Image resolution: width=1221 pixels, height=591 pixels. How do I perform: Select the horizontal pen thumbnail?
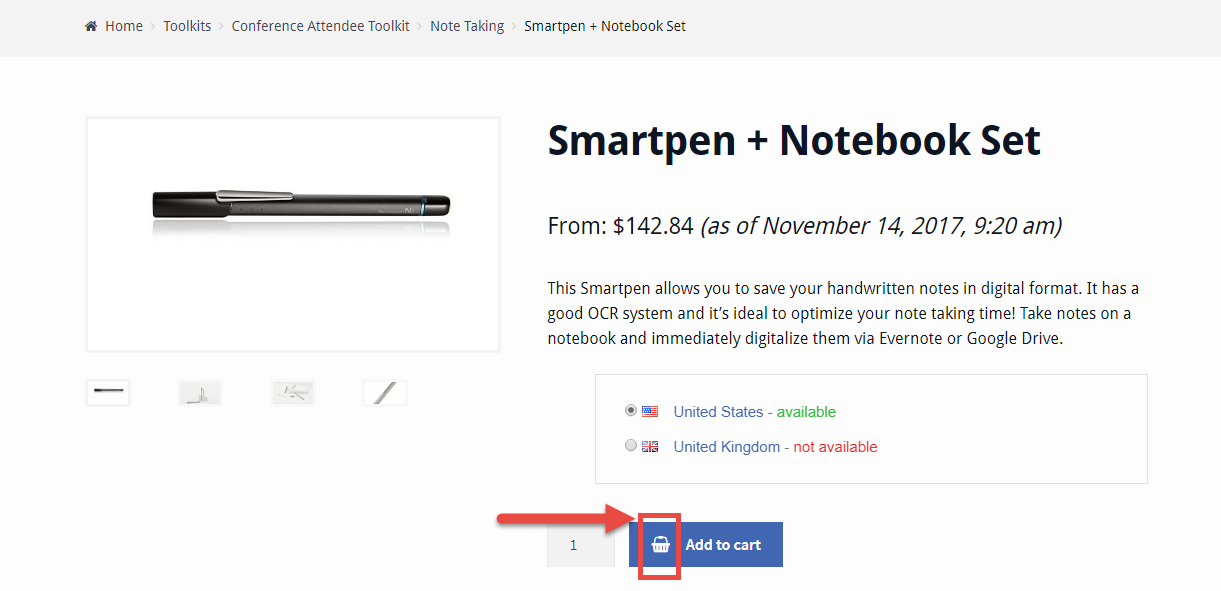[107, 391]
